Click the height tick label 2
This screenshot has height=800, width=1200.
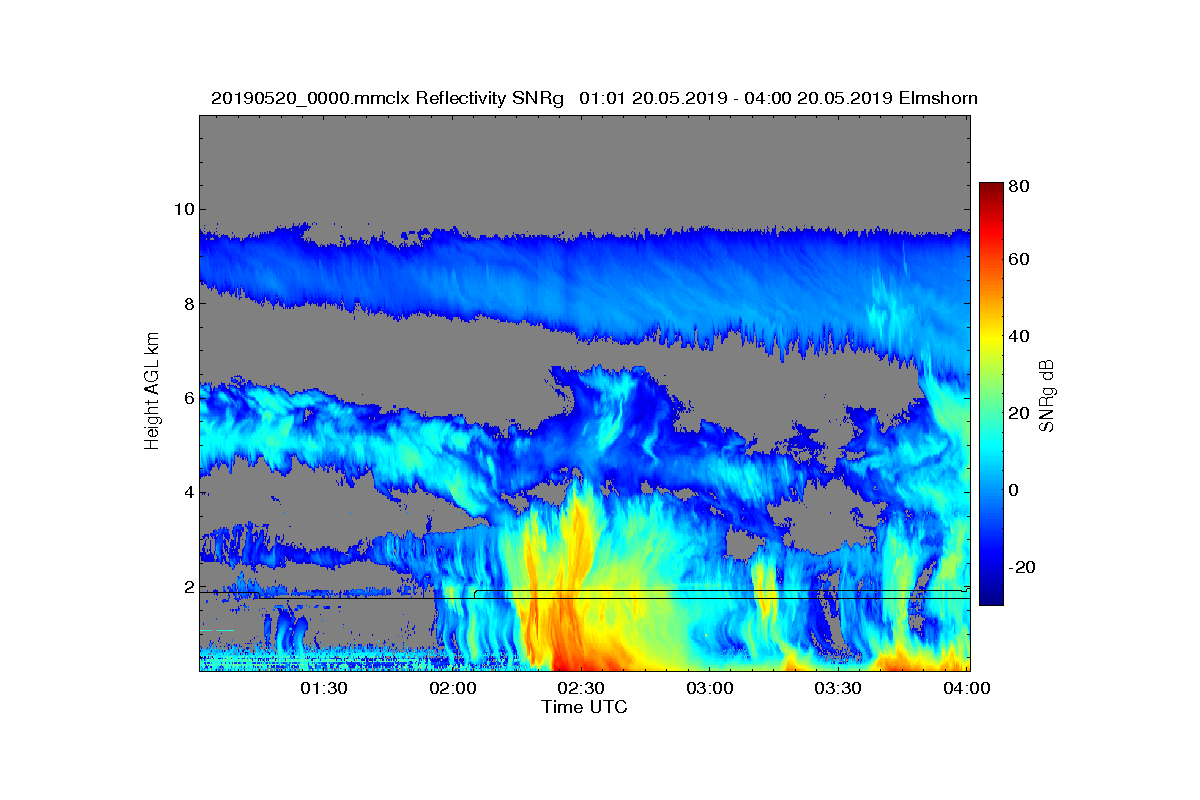tap(188, 587)
